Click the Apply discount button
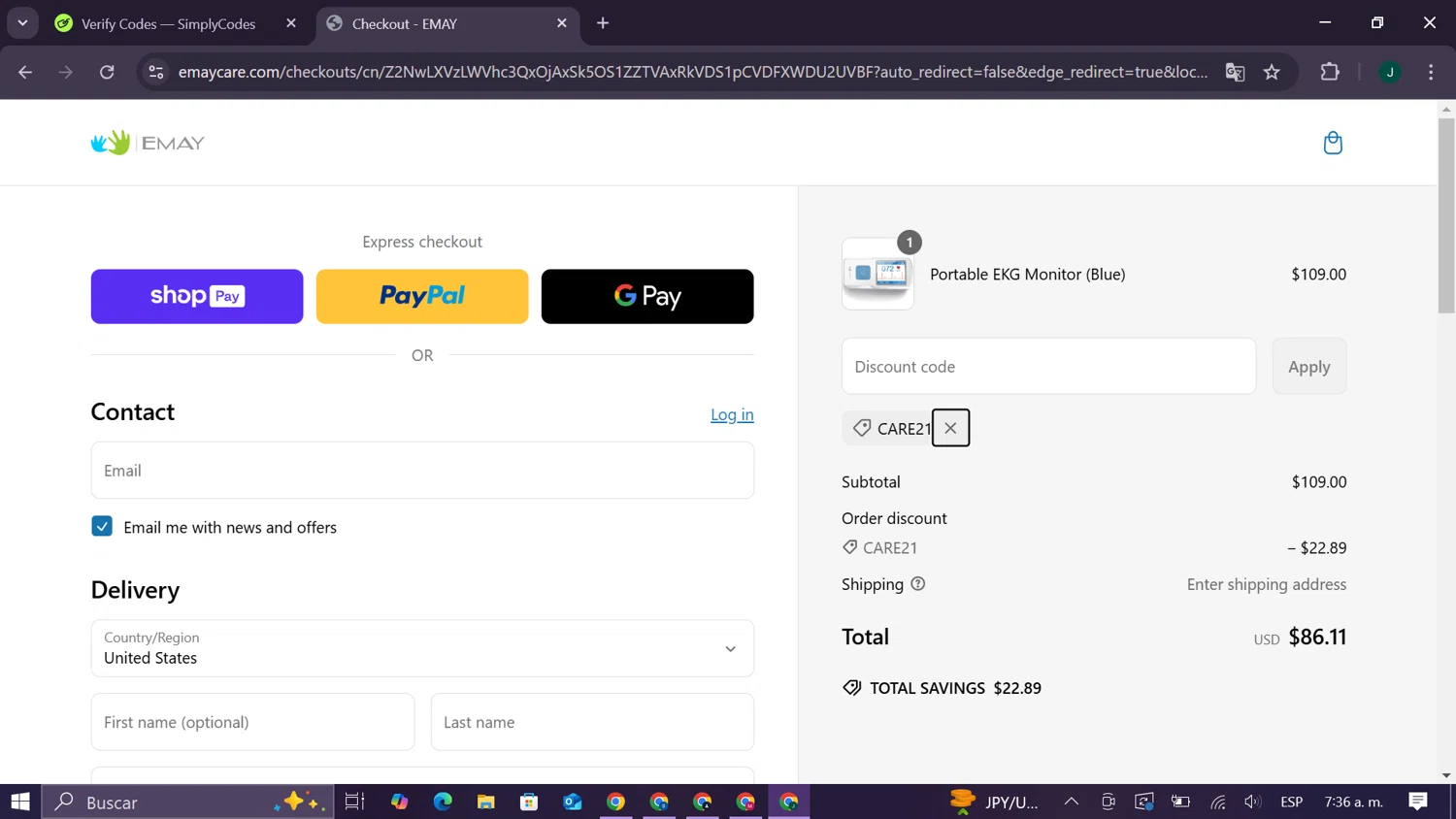The image size is (1456, 819). pyautogui.click(x=1309, y=366)
